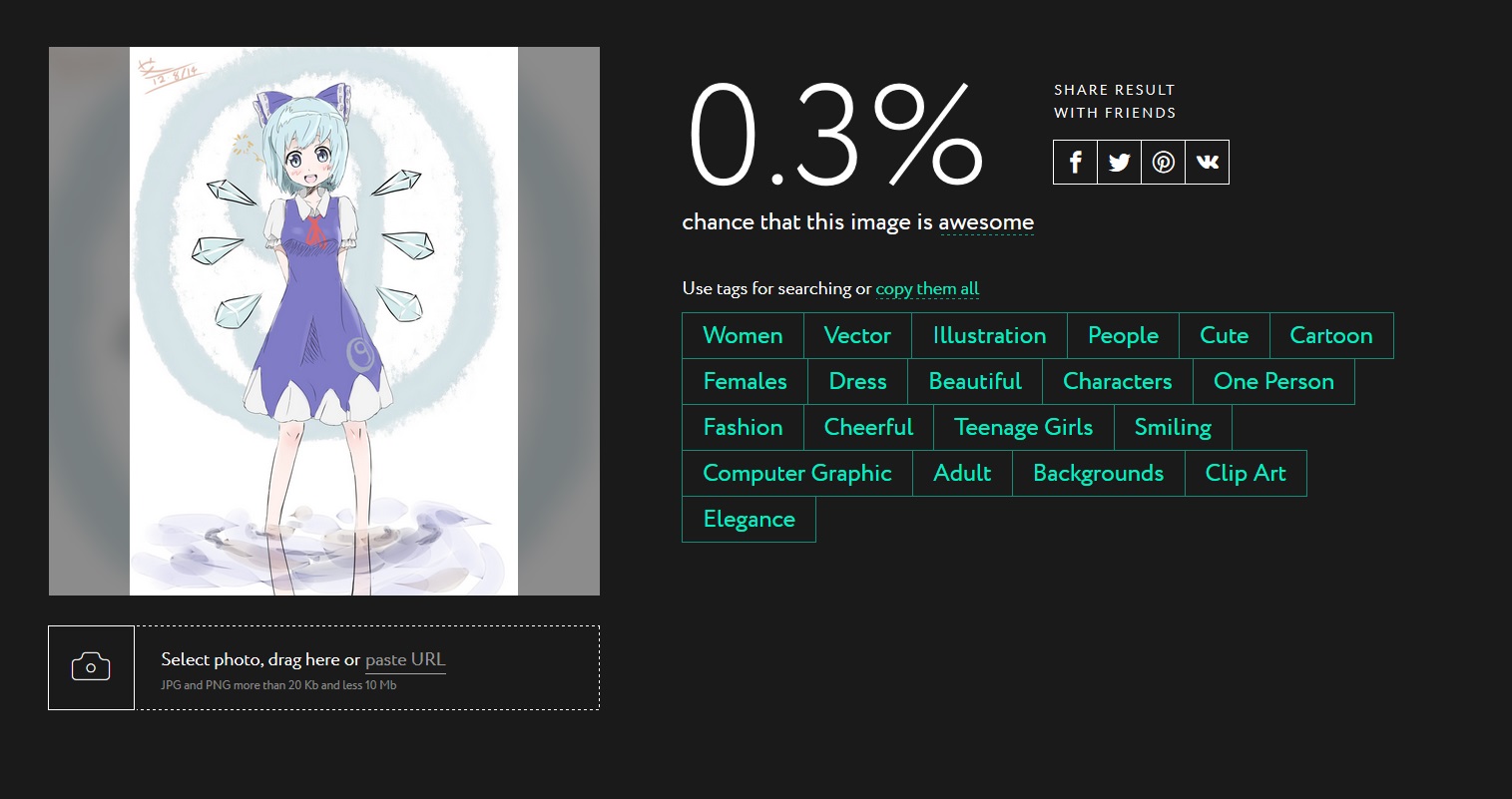1512x799 pixels.
Task: Click the 'JPG and PNG more than 20 Kb' note
Action: pos(278,685)
